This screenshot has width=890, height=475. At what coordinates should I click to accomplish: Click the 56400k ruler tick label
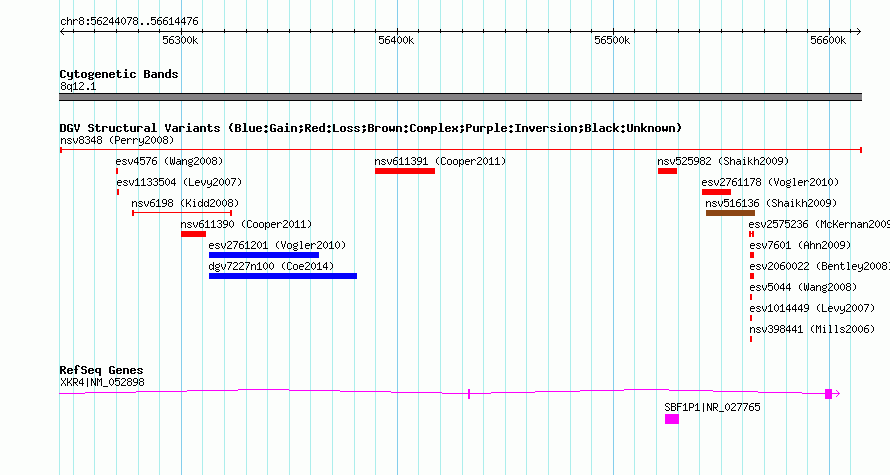pos(396,41)
